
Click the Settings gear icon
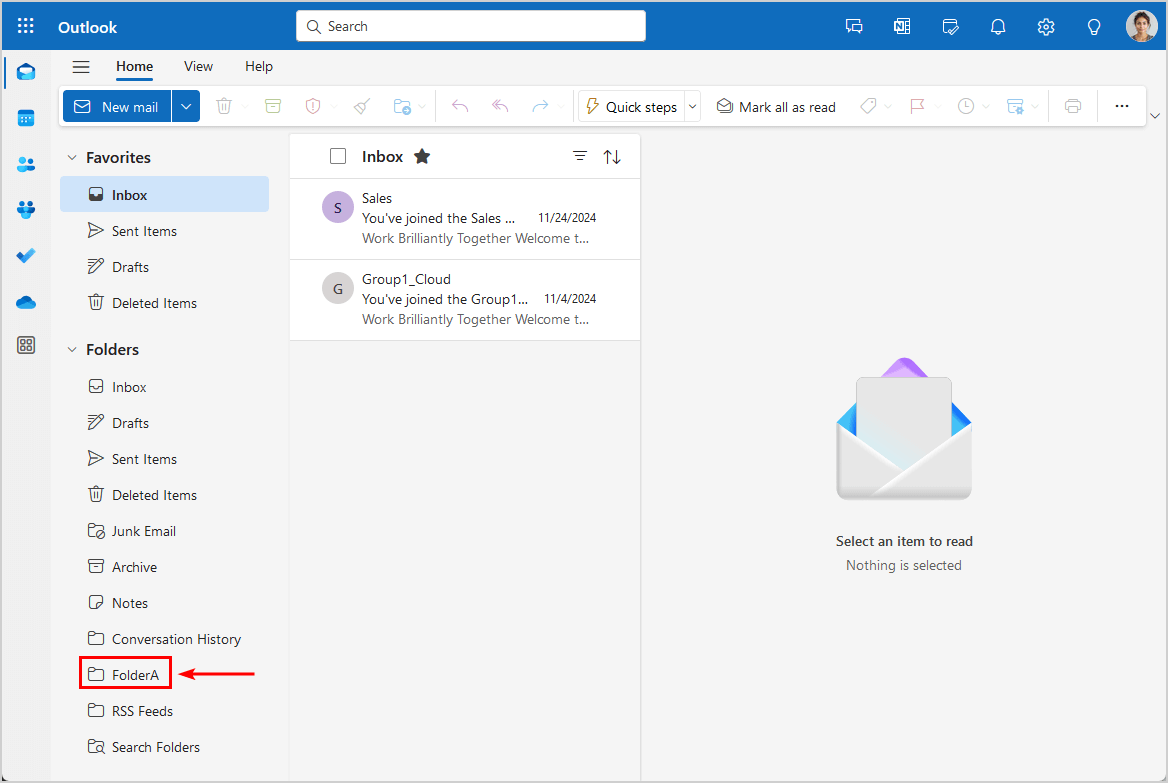pyautogui.click(x=1046, y=27)
